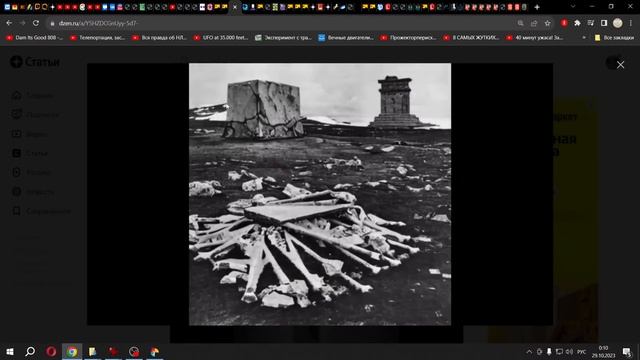Screen dimensions: 640x360
Task: Open the red ad-blocker extension icon
Action: 564,23
